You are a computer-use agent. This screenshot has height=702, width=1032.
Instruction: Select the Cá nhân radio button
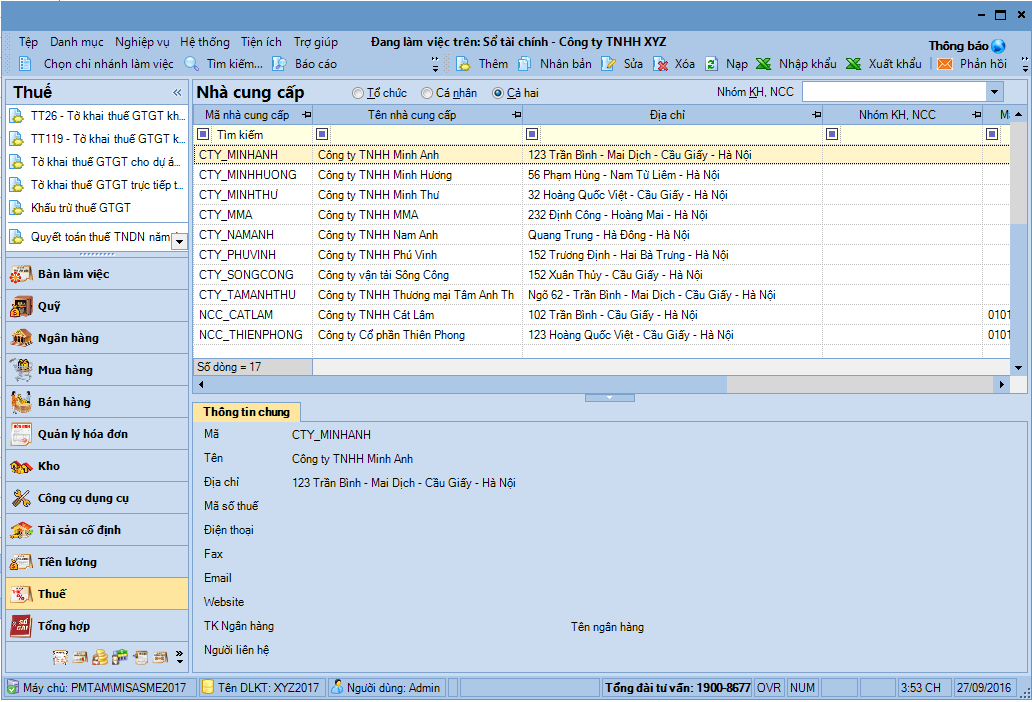[427, 93]
